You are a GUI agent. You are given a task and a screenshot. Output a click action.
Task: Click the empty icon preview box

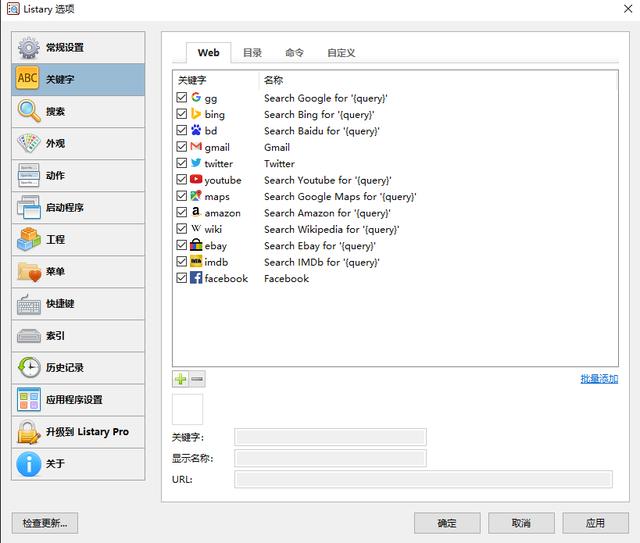click(x=187, y=409)
